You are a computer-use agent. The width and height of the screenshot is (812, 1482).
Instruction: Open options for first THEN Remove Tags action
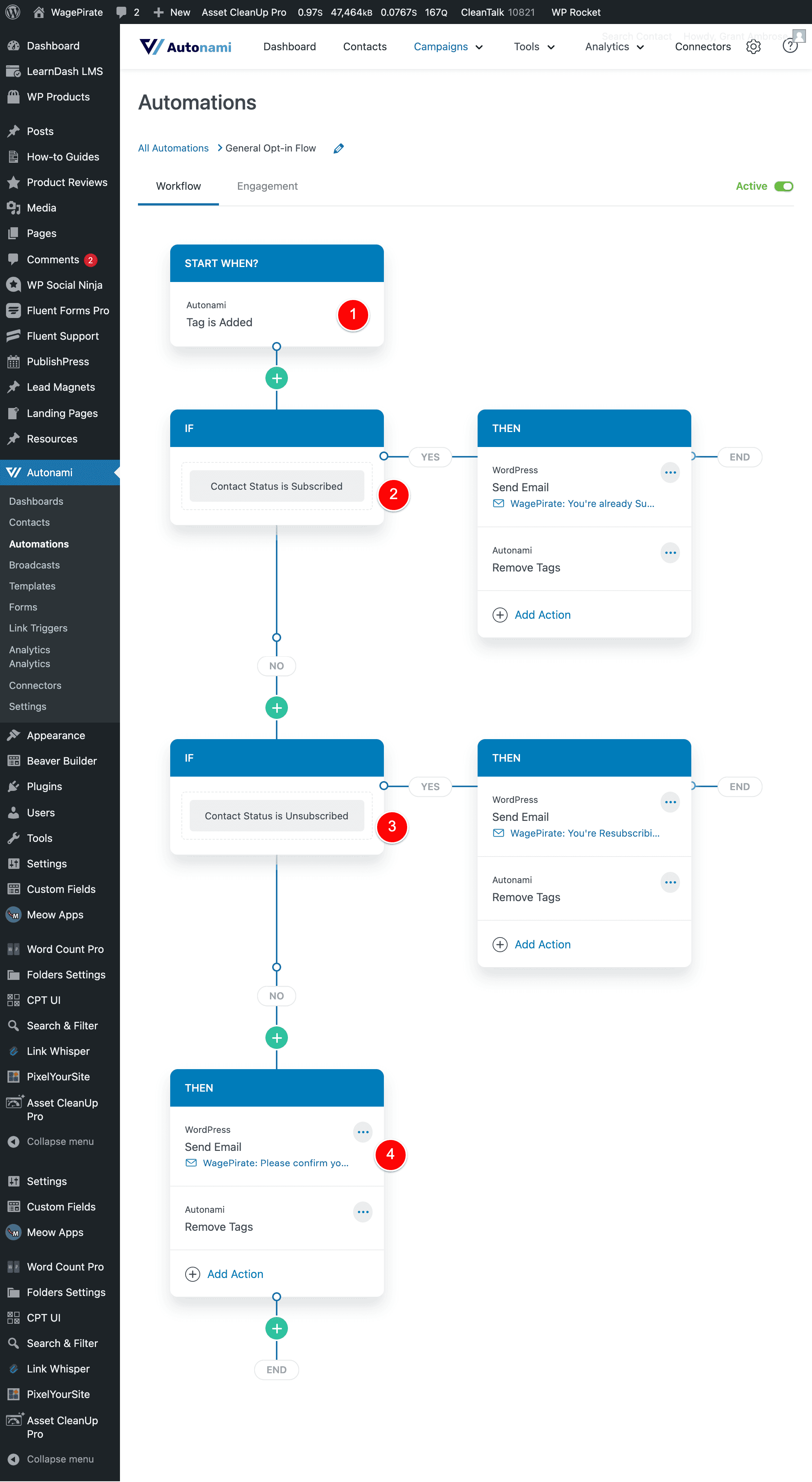coord(670,553)
